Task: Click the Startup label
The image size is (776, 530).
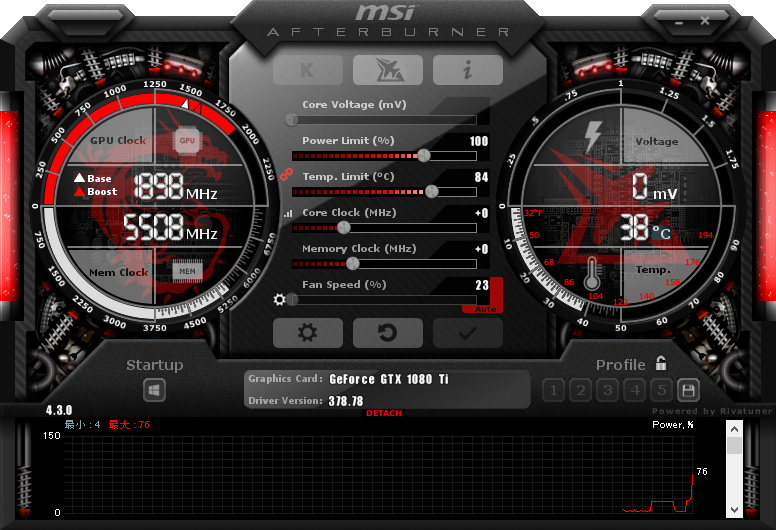Action: pyautogui.click(x=154, y=365)
